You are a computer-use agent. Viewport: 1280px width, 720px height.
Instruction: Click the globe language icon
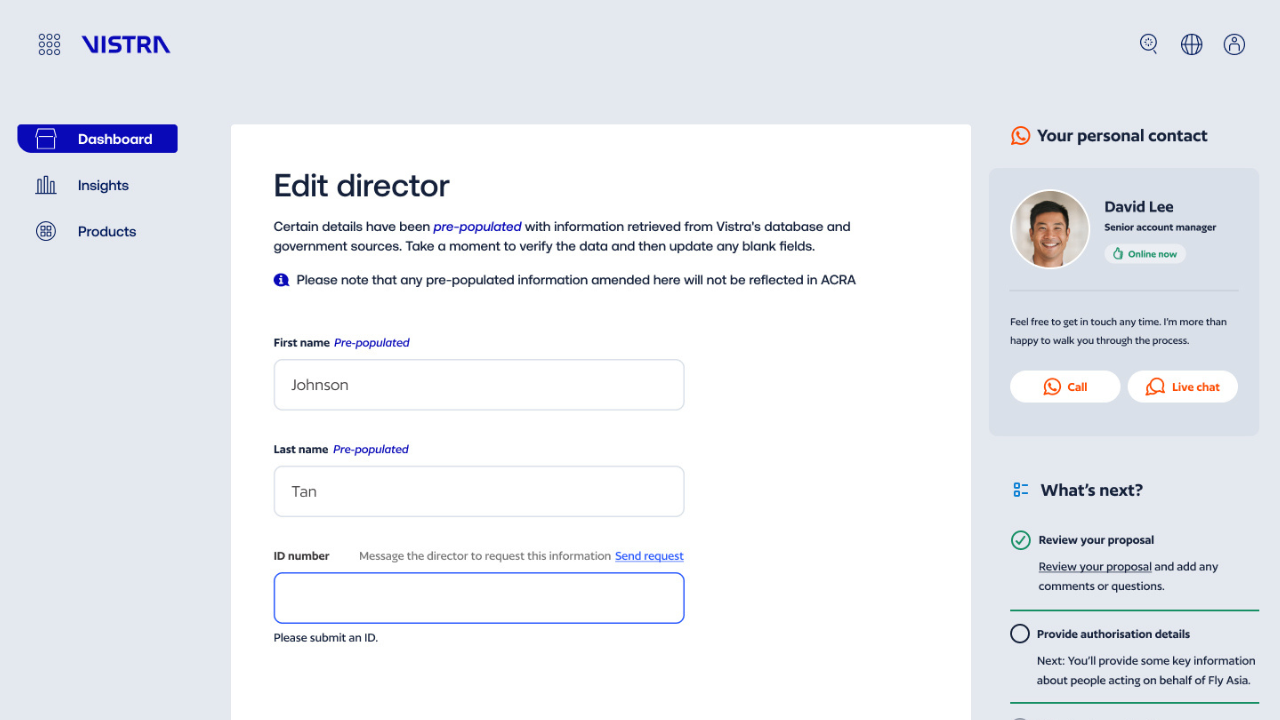pyautogui.click(x=1191, y=44)
